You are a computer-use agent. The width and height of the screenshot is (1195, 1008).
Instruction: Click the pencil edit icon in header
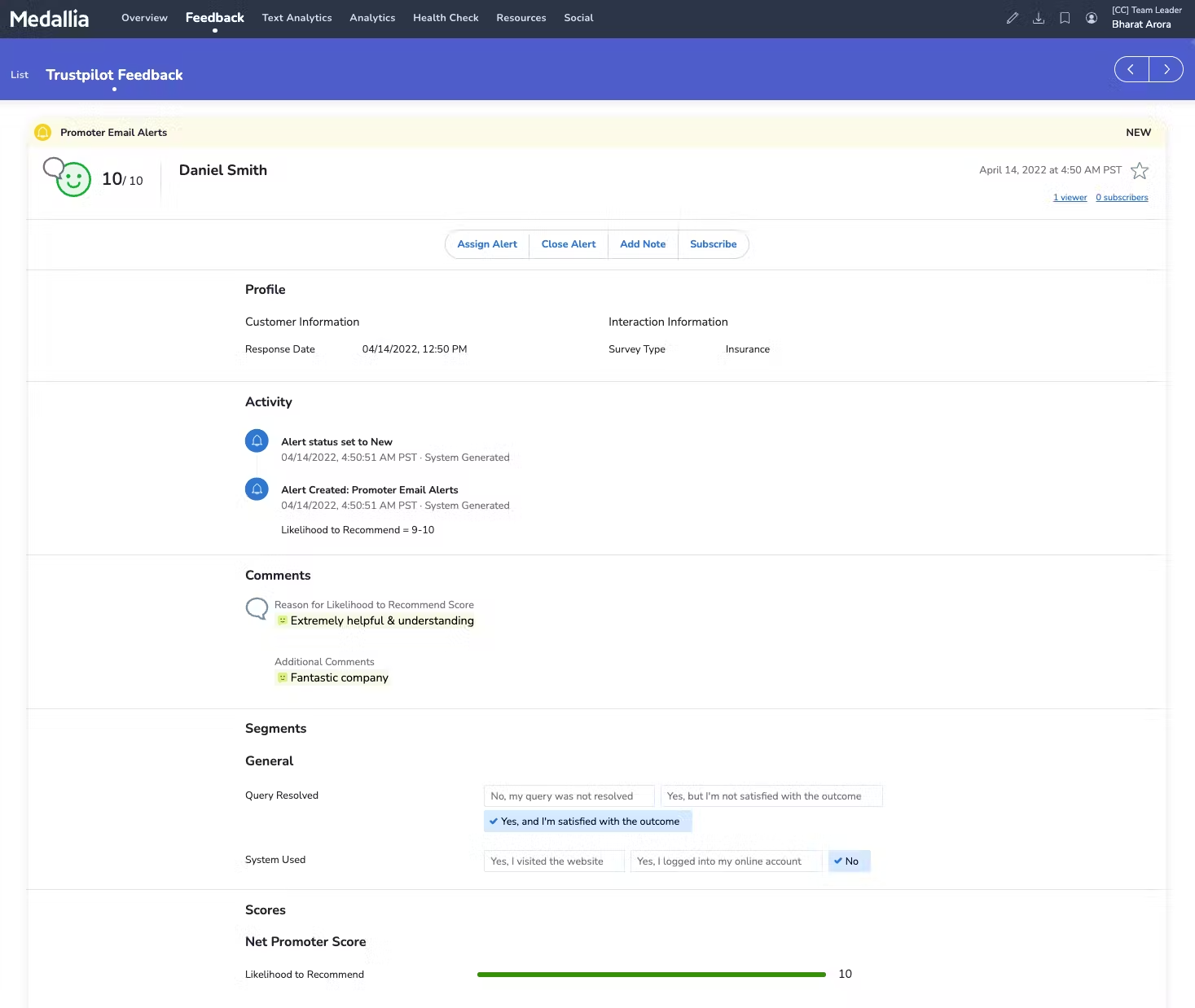click(x=1012, y=18)
